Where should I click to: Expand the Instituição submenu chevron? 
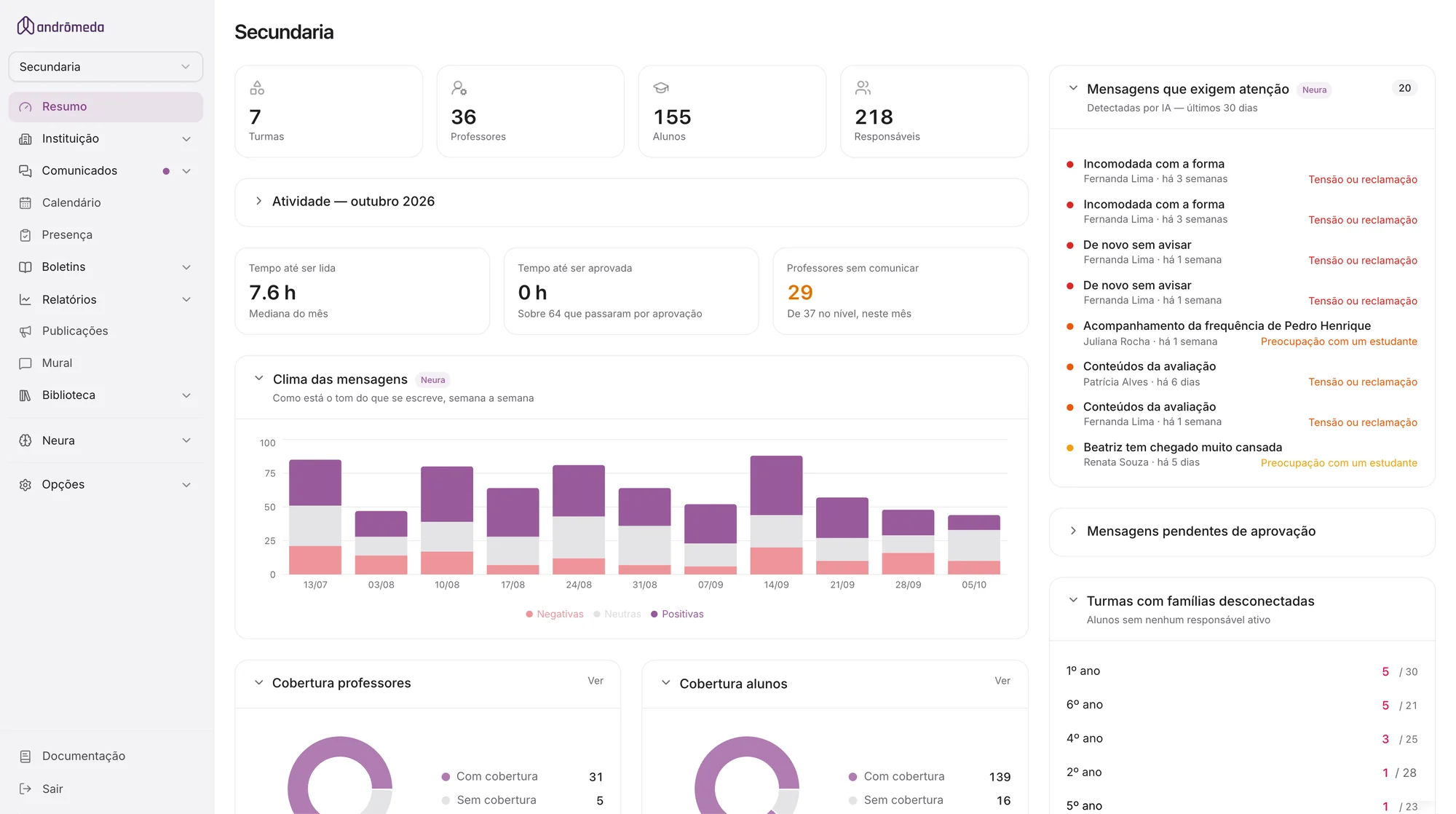point(186,139)
